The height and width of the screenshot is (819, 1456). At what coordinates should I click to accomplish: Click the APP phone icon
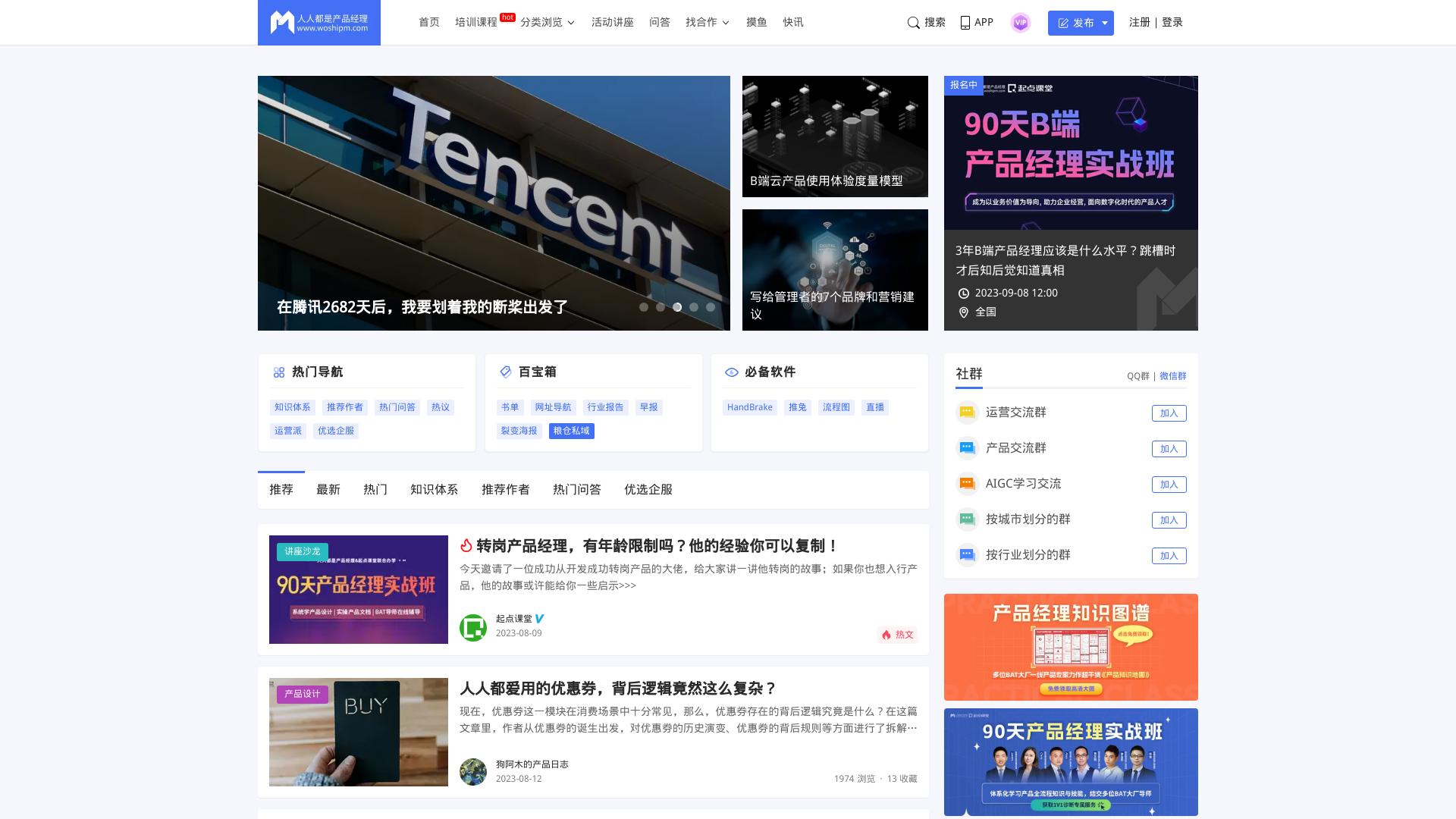pyautogui.click(x=965, y=23)
